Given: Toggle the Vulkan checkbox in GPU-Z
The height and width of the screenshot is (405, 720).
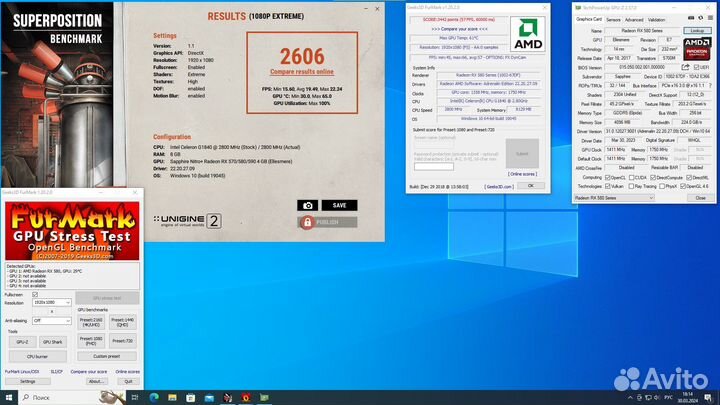Looking at the screenshot, I should point(608,186).
